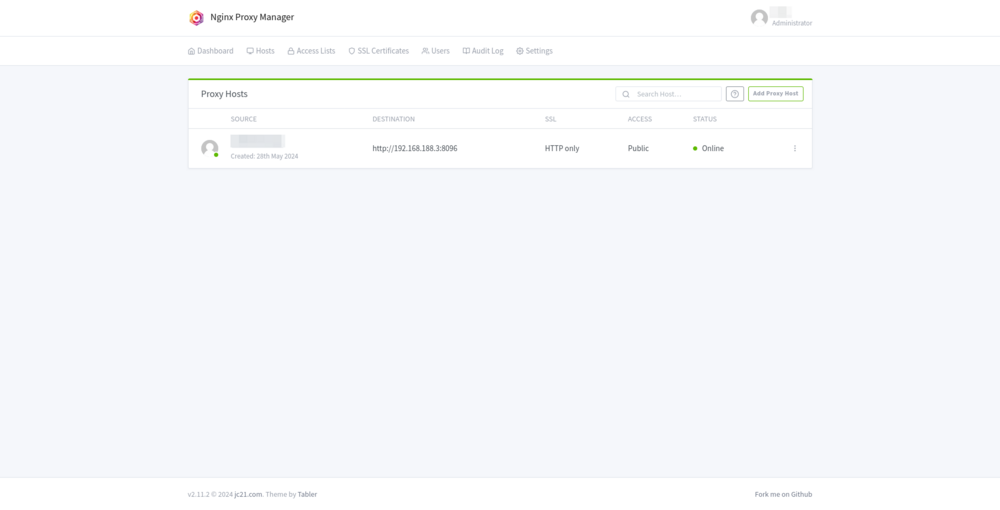Click the Nginx Proxy Manager title text
Viewport: 1000px width, 510px height.
[x=252, y=18]
